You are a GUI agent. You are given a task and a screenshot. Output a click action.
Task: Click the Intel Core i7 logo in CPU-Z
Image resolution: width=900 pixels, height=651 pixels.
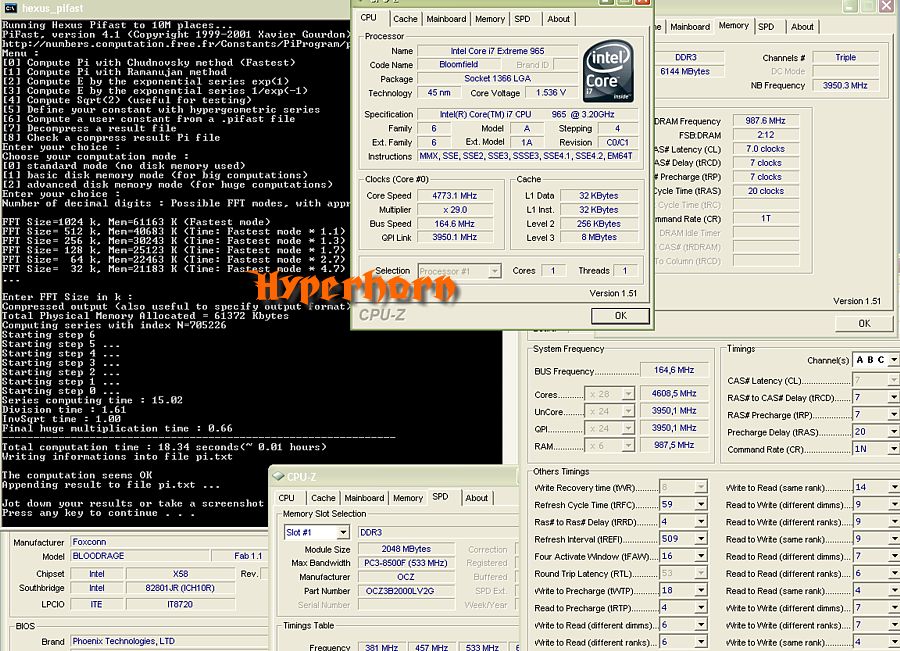pyautogui.click(x=608, y=71)
